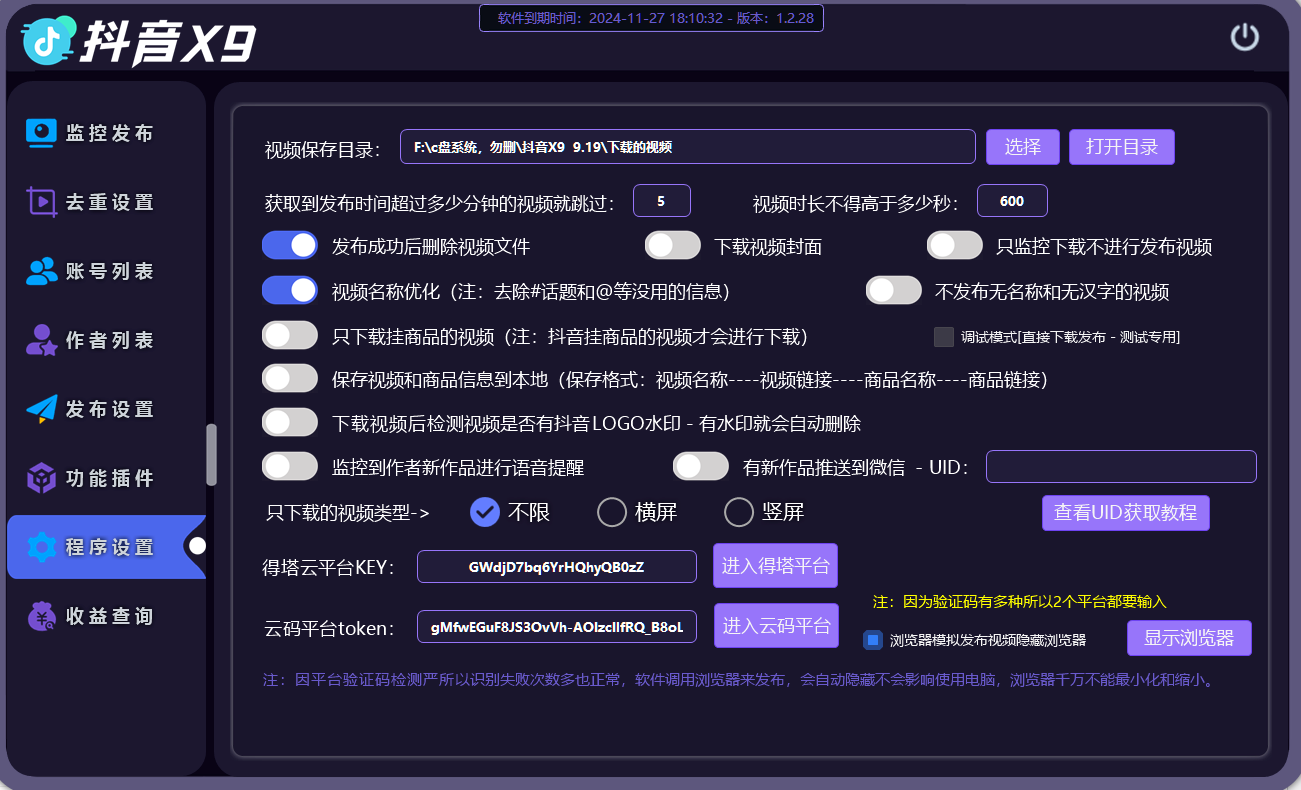Click the 选择 directory button
Screen dimensions: 1301x790
click(1023, 147)
